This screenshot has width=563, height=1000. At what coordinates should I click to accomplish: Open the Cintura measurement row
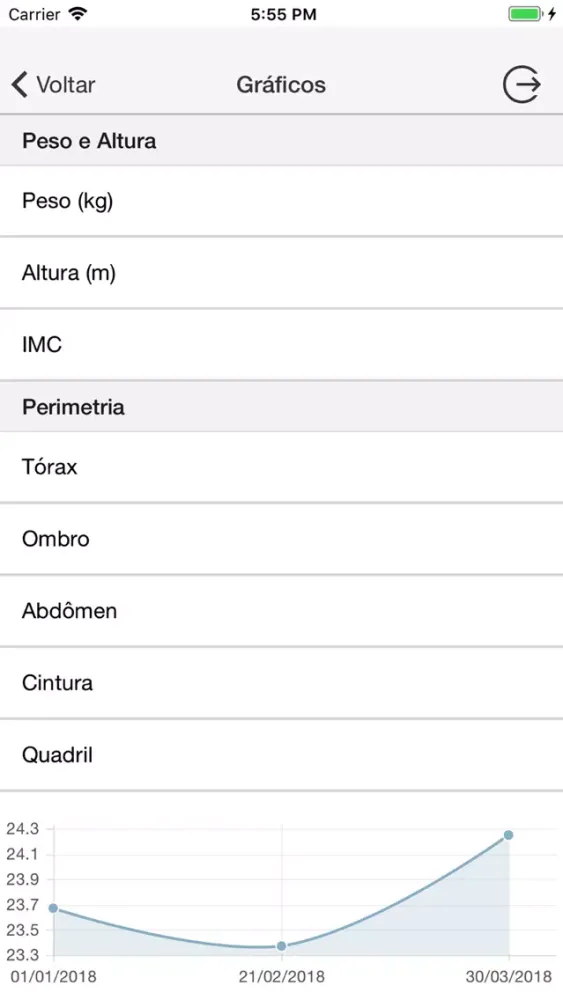281,683
